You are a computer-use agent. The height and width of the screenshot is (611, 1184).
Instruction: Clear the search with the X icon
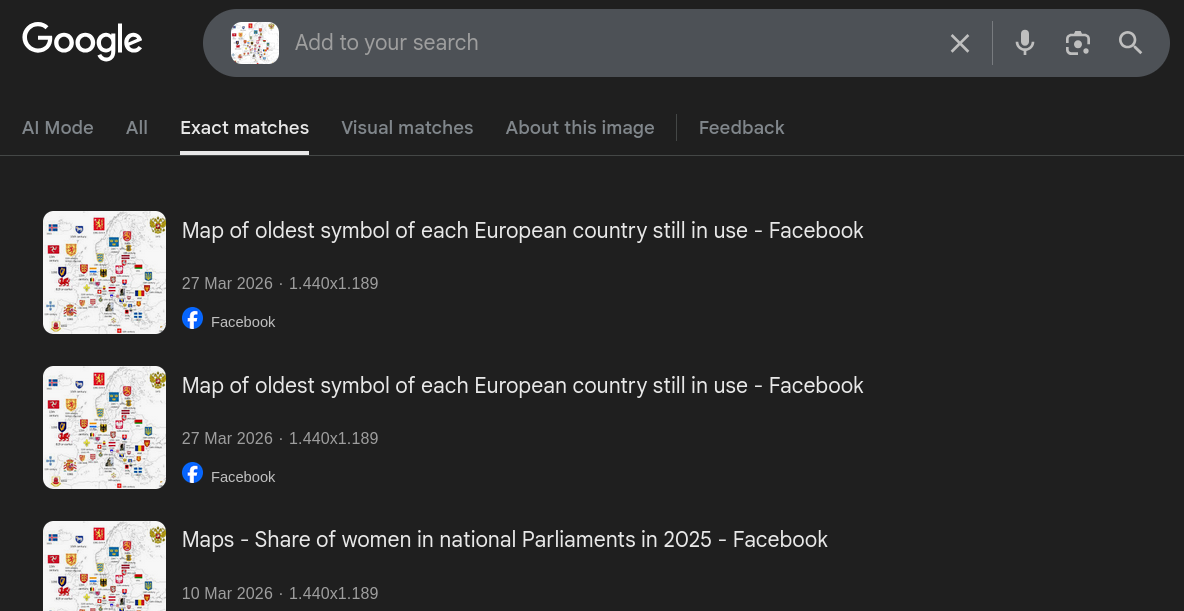(960, 43)
